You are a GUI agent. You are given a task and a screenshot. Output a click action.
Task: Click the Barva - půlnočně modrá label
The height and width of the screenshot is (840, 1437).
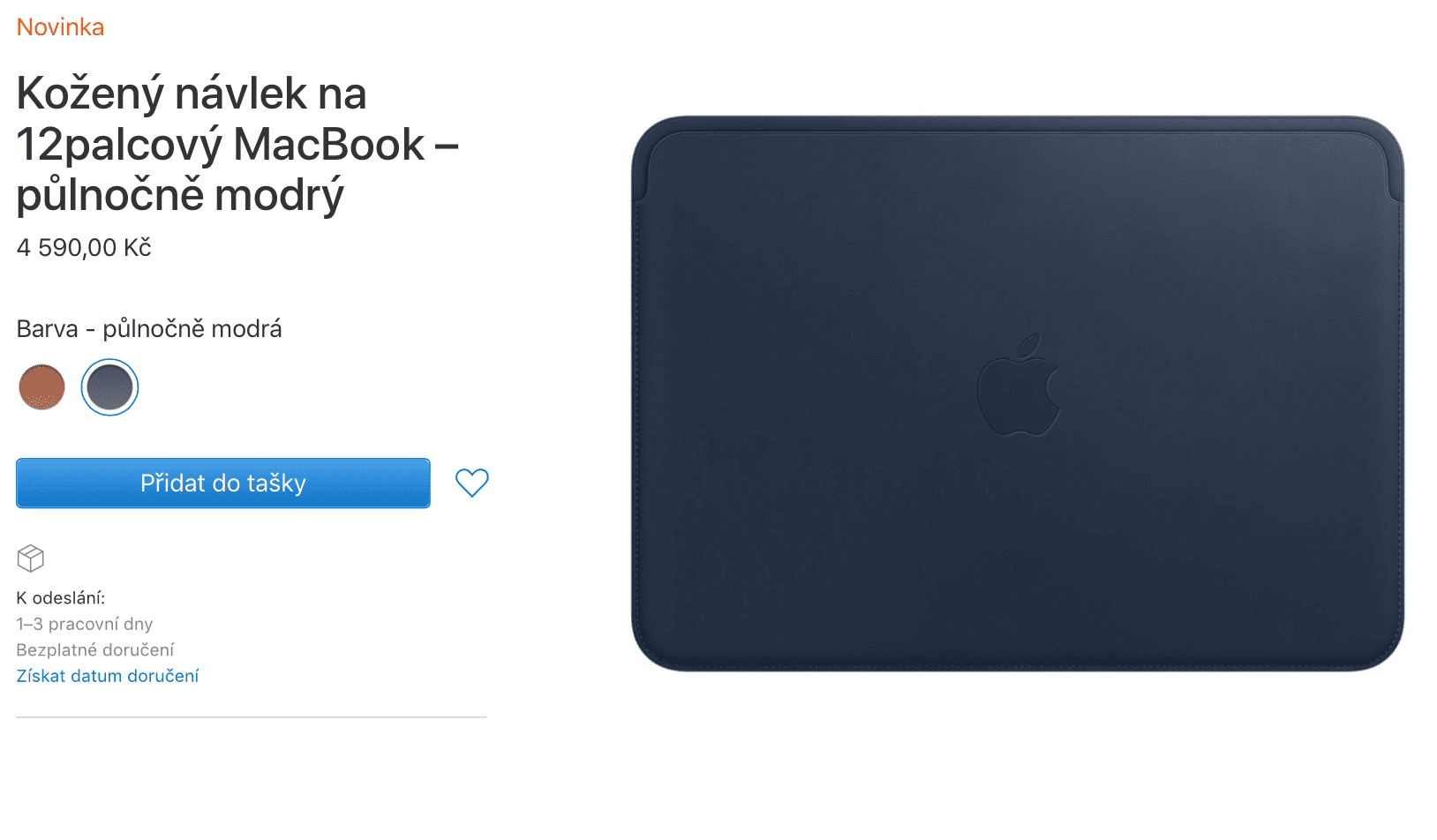149,329
